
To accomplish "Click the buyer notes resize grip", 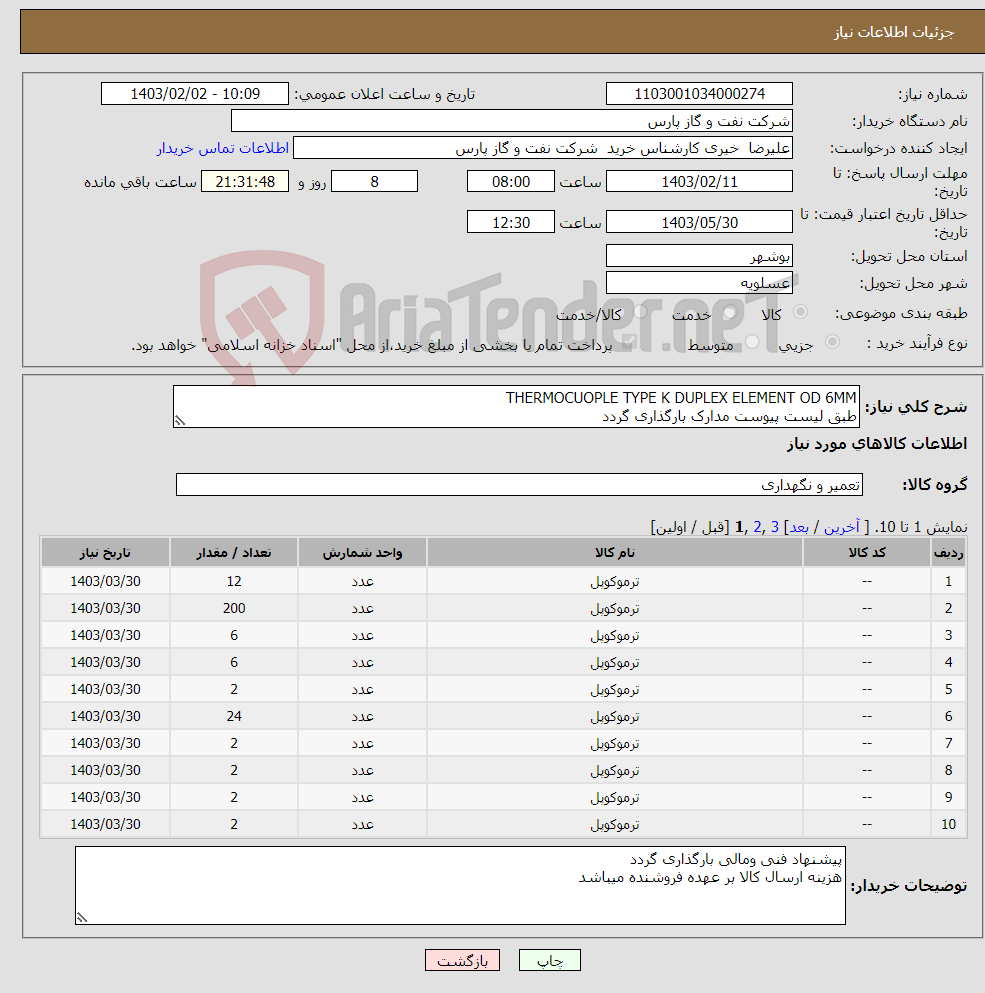I will [x=82, y=917].
